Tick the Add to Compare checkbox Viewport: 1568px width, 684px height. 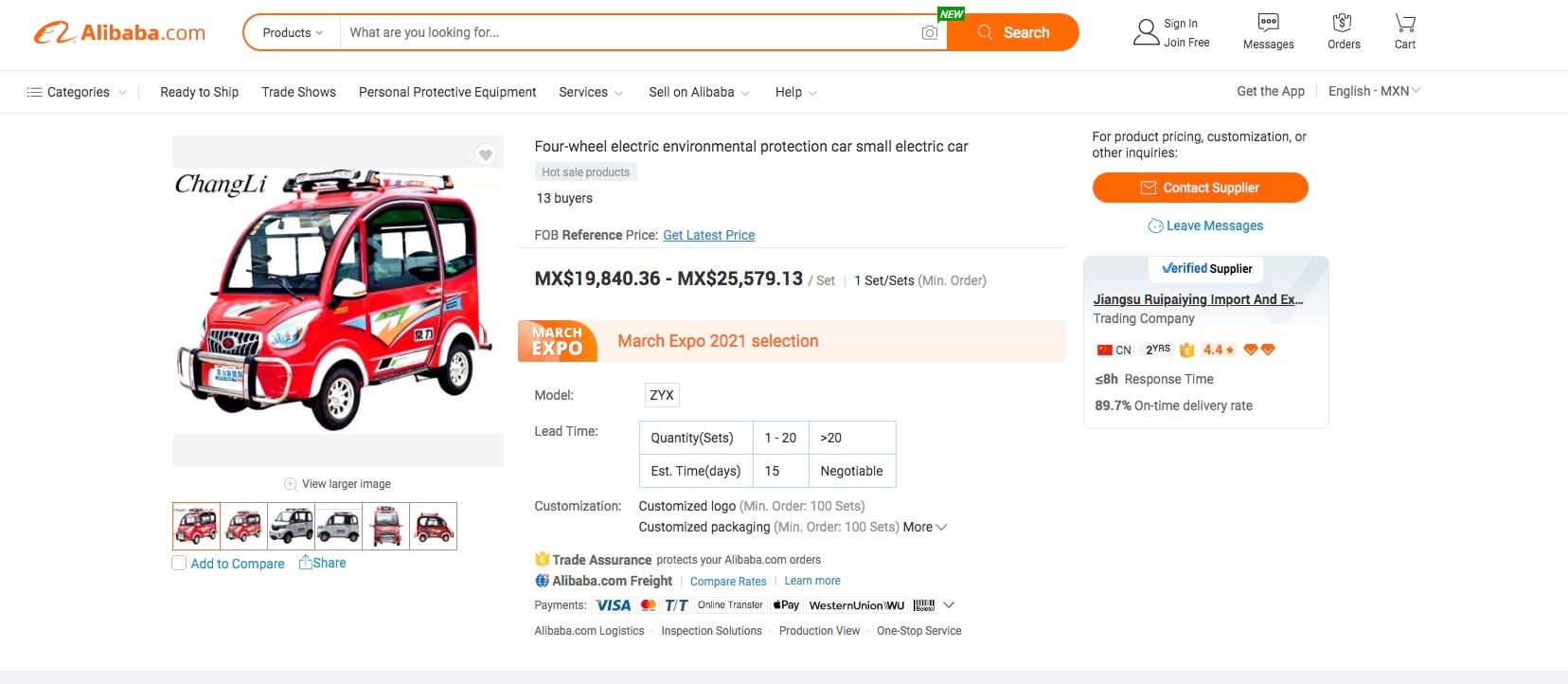(x=179, y=564)
